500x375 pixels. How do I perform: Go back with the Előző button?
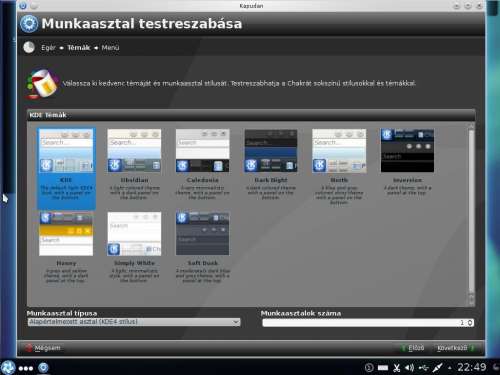(x=413, y=348)
